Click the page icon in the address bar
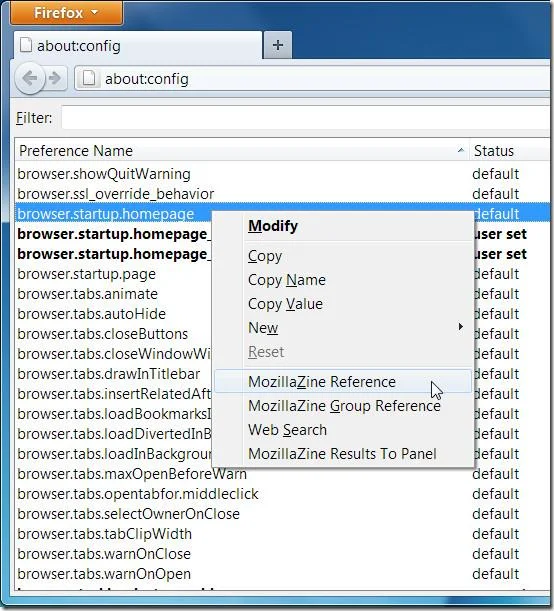Image resolution: width=554 pixels, height=611 pixels. click(x=89, y=79)
